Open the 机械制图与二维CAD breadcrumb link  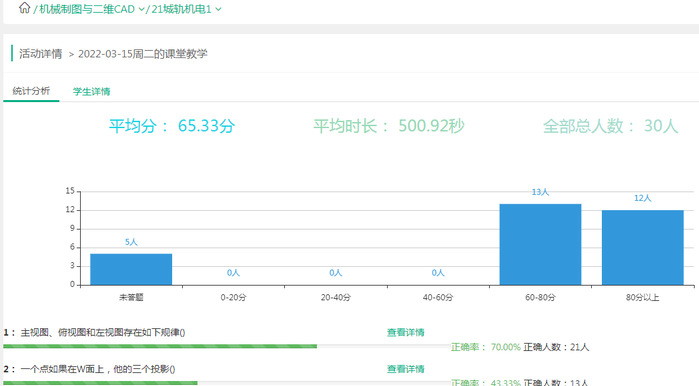pos(87,9)
